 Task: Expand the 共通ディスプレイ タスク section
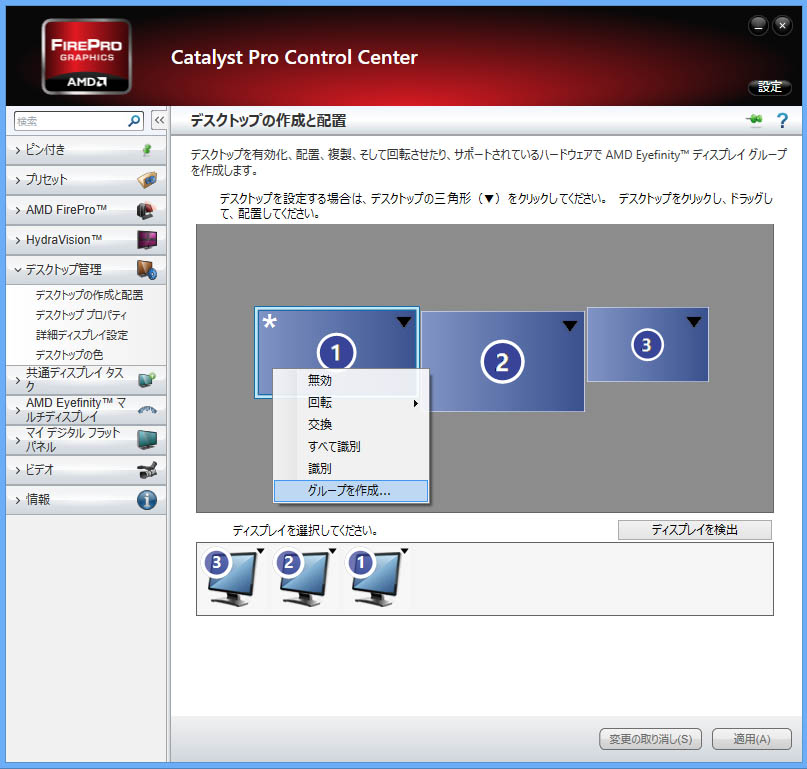pos(17,380)
